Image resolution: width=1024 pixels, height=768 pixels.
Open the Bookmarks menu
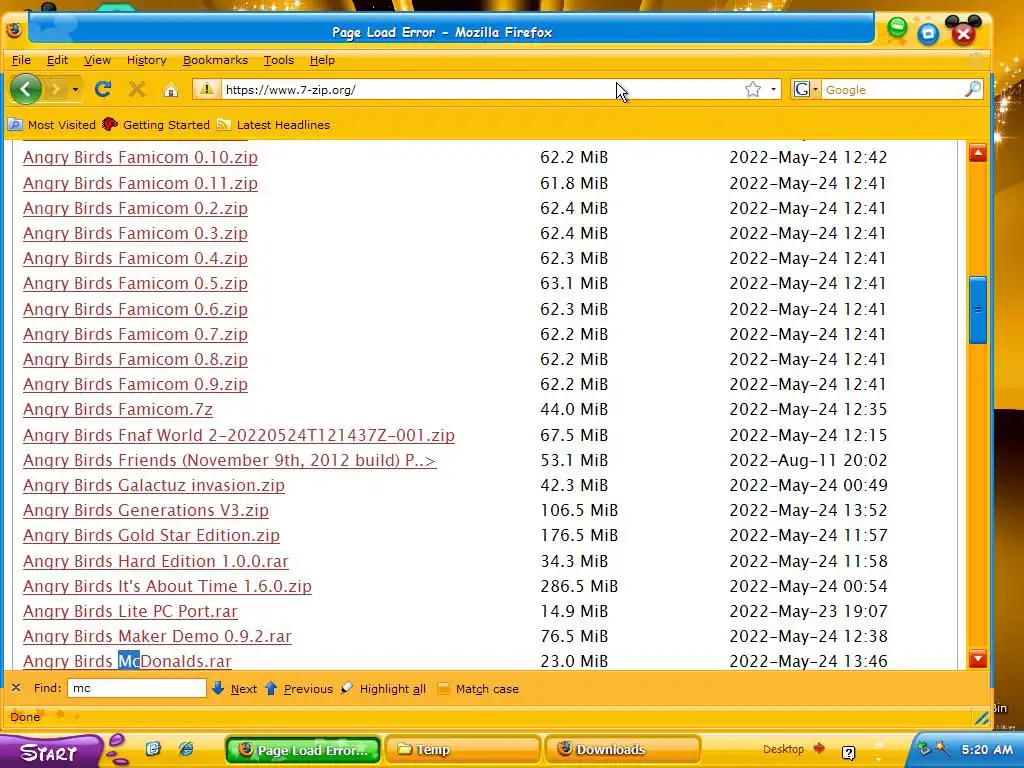pyautogui.click(x=215, y=60)
